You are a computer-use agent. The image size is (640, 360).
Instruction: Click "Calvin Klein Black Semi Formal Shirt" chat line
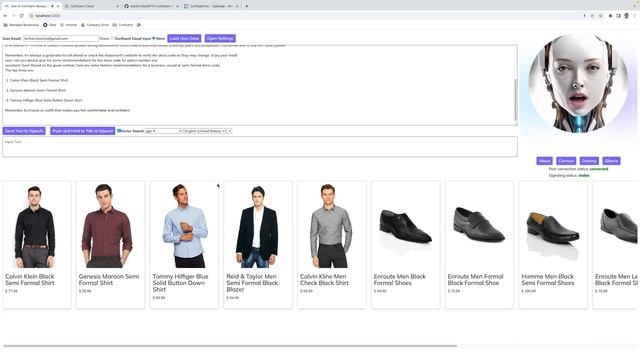39,80
